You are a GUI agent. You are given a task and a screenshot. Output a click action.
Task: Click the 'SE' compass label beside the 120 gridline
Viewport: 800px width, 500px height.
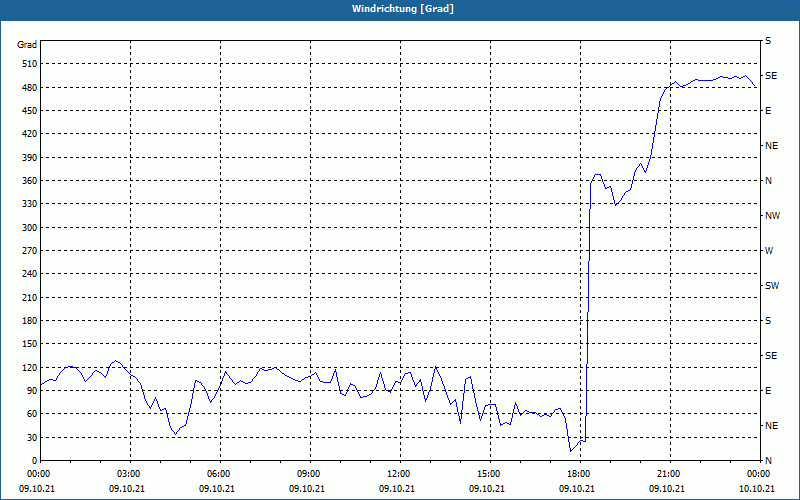[x=771, y=356]
